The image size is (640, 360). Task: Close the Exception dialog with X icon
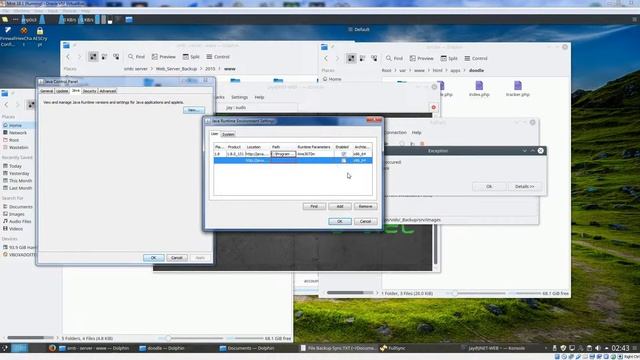540,151
